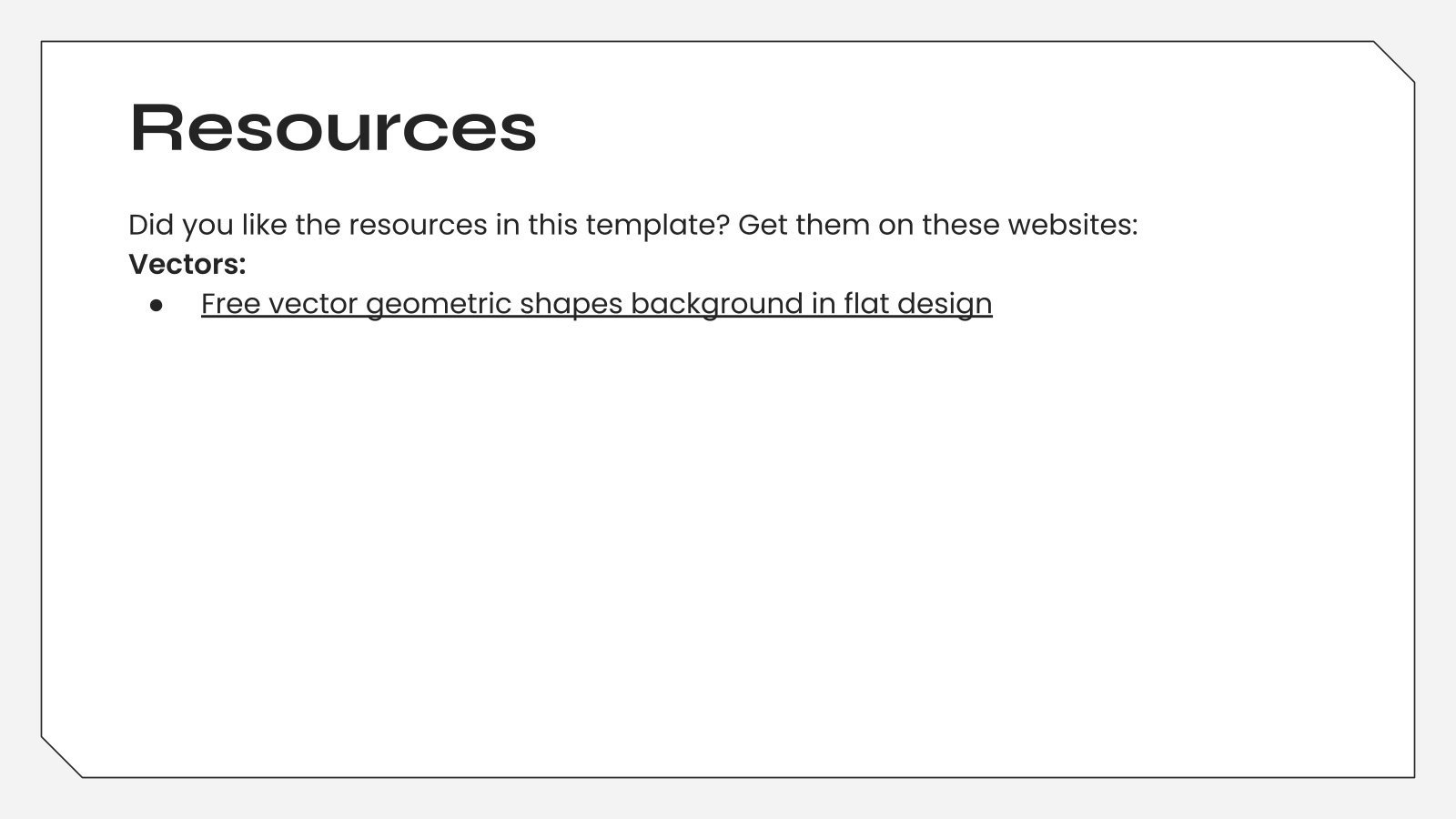This screenshot has width=1456, height=819.
Task: Click the beveled top-right corner of the slide frame
Action: [x=1394, y=62]
